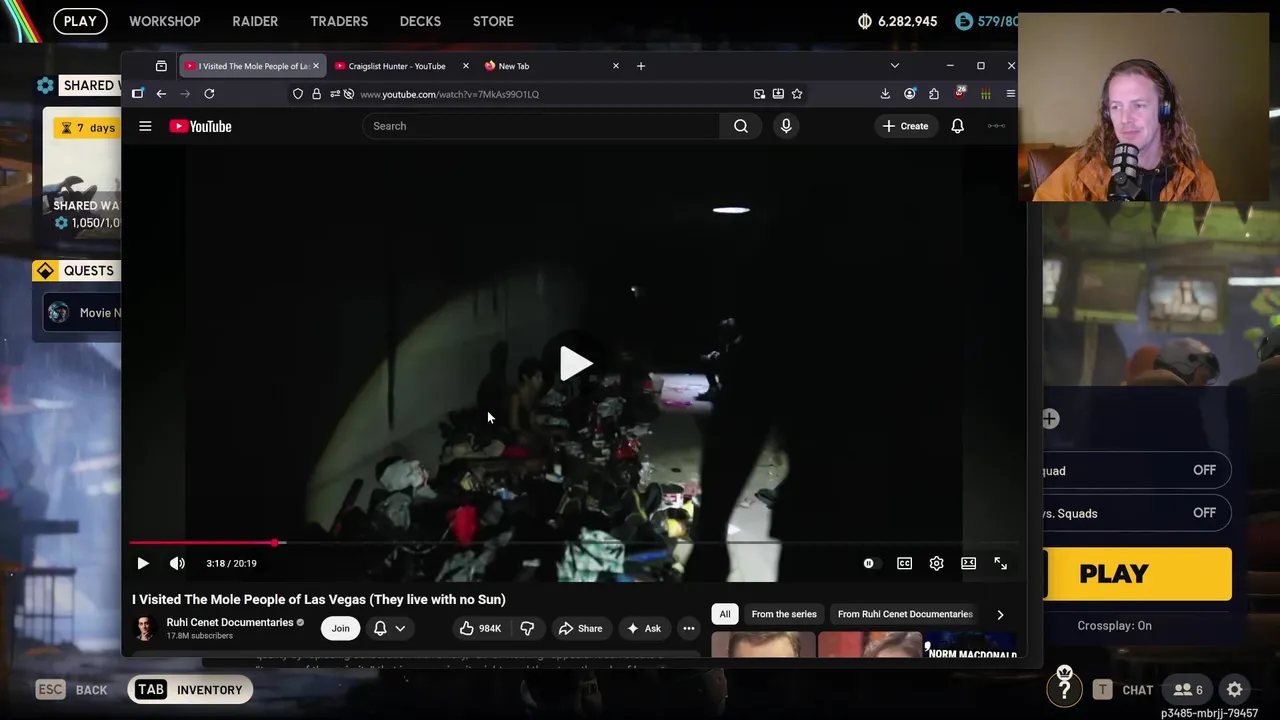Open the browser downloads arrow
Image resolution: width=1280 pixels, height=720 pixels.
(x=885, y=94)
